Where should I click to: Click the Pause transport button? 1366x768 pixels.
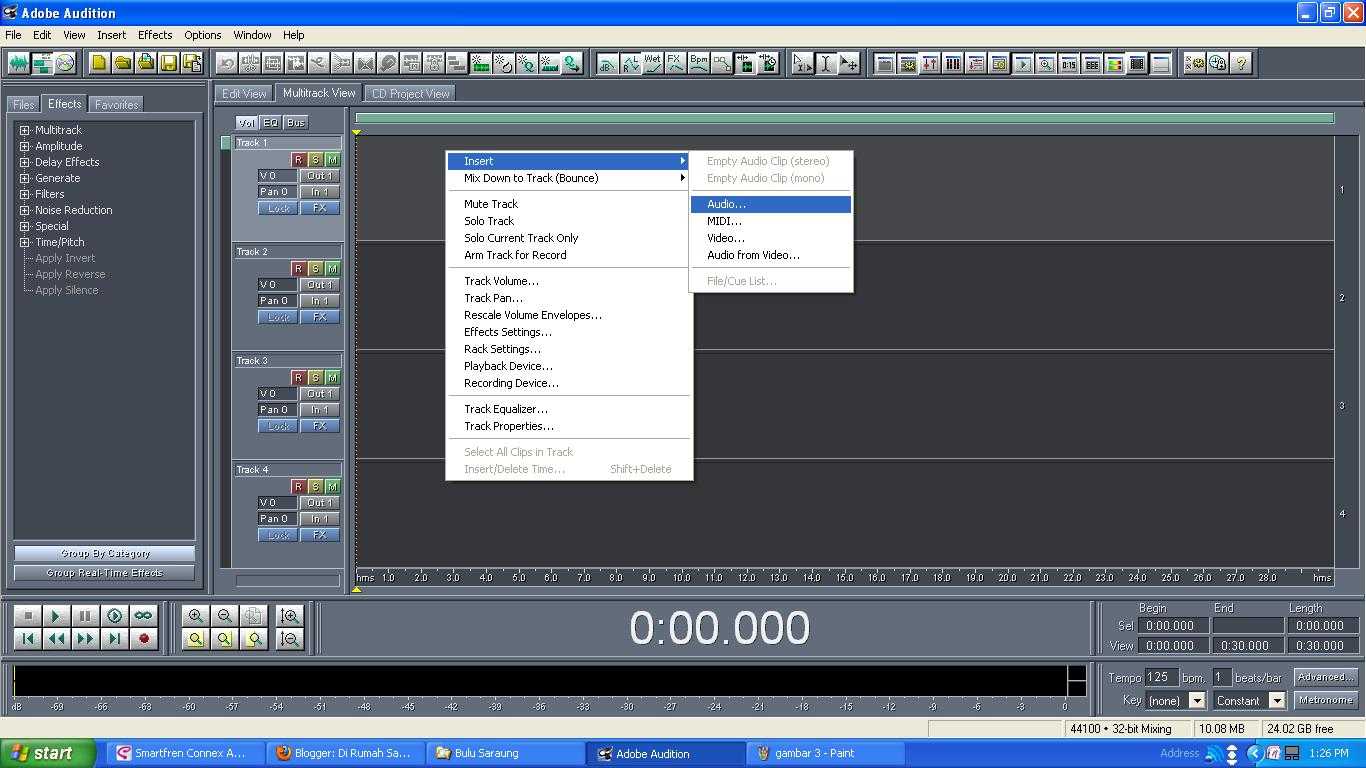click(x=86, y=616)
